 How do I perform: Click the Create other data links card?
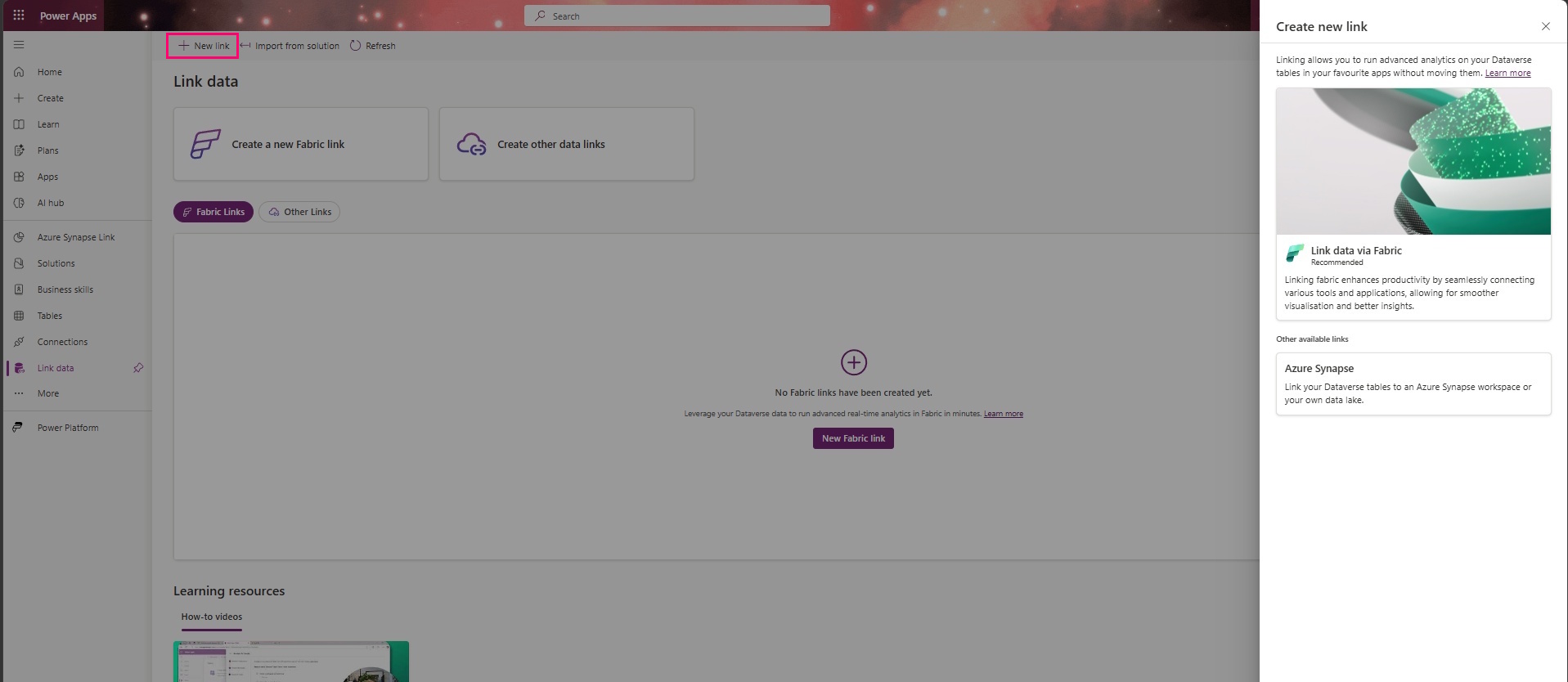pos(567,144)
